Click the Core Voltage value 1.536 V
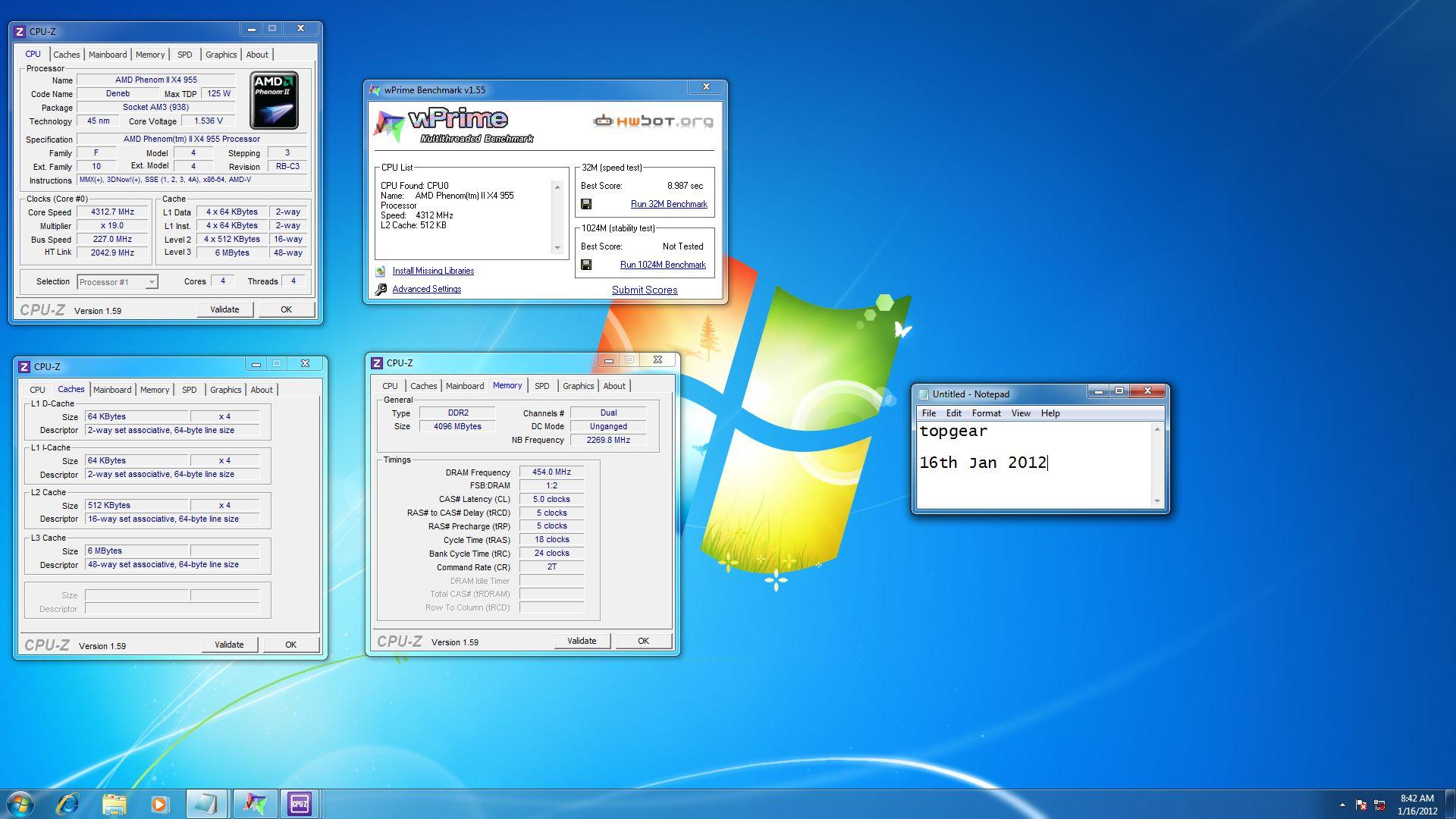 point(209,121)
